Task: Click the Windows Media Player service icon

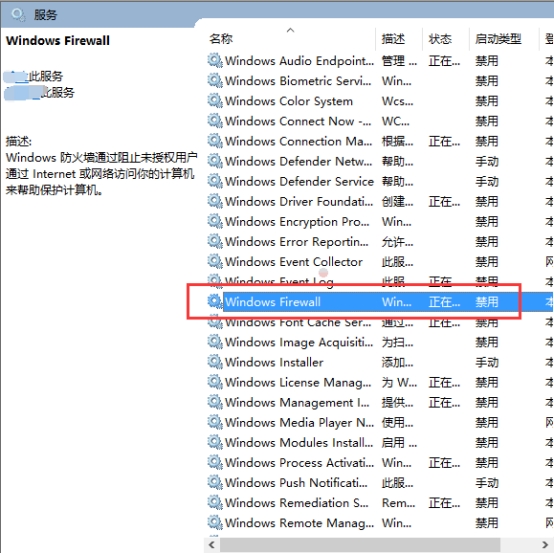Action: pos(215,422)
